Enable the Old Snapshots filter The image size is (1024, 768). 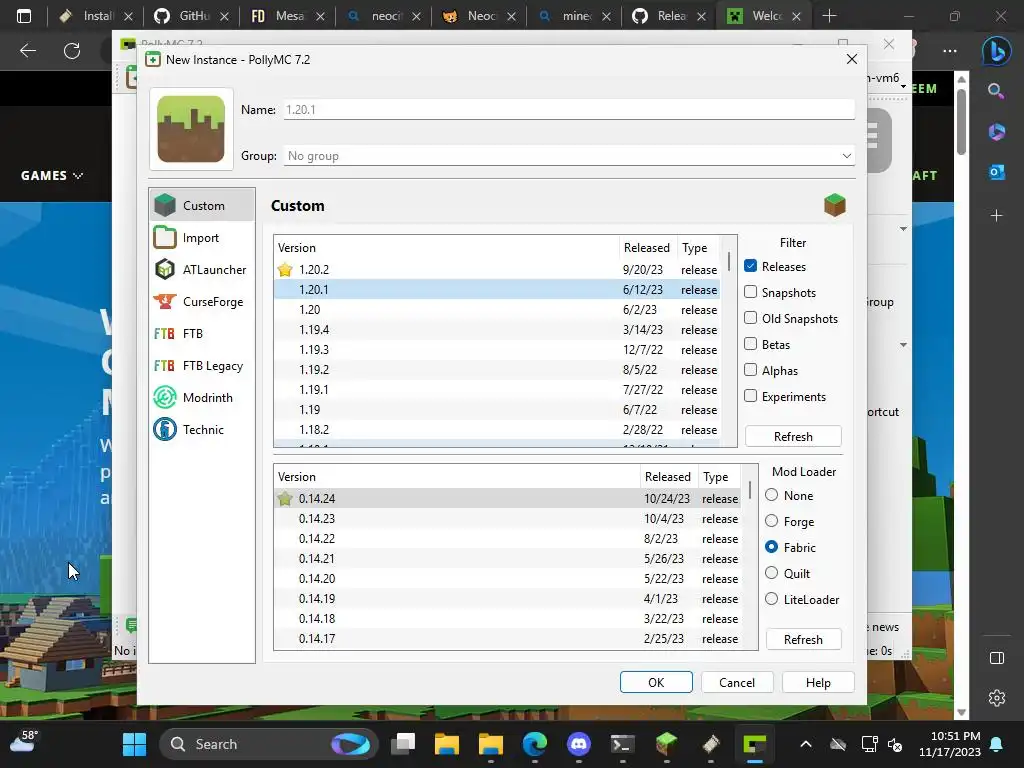pyautogui.click(x=750, y=318)
